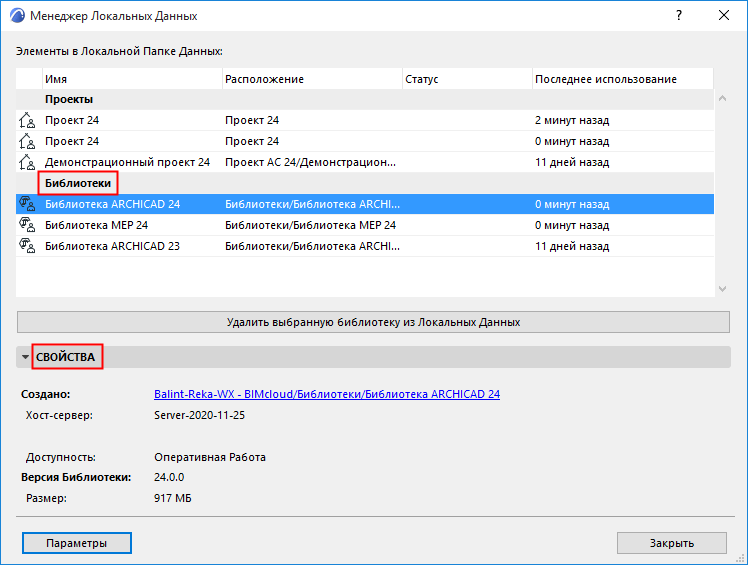Screen dimensions: 748x565
Task: Click the '2 минут назад' cell
Action: click(572, 120)
